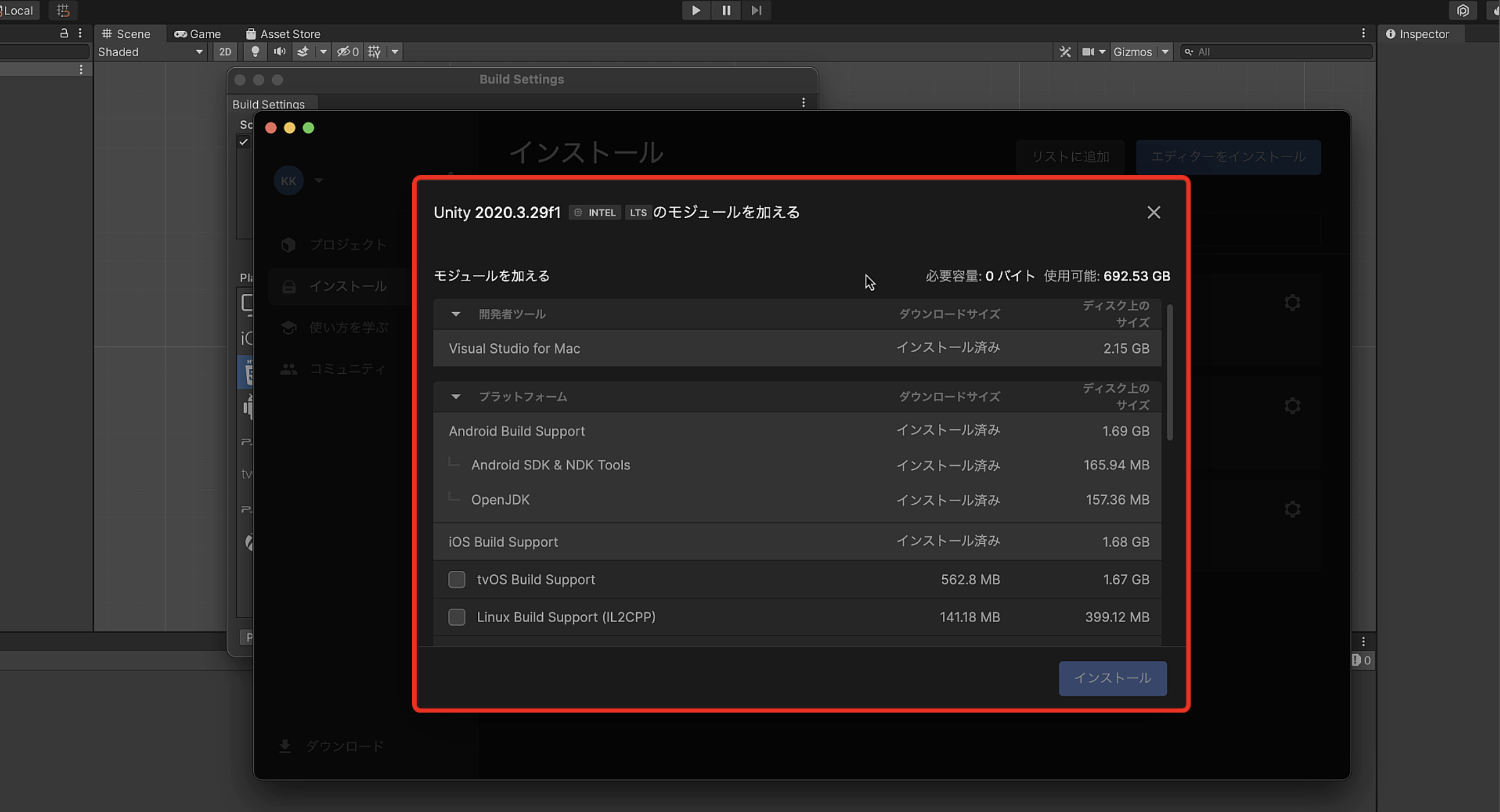The height and width of the screenshot is (812, 1500).
Task: Toggle Local handle rotation button
Action: coord(18,10)
